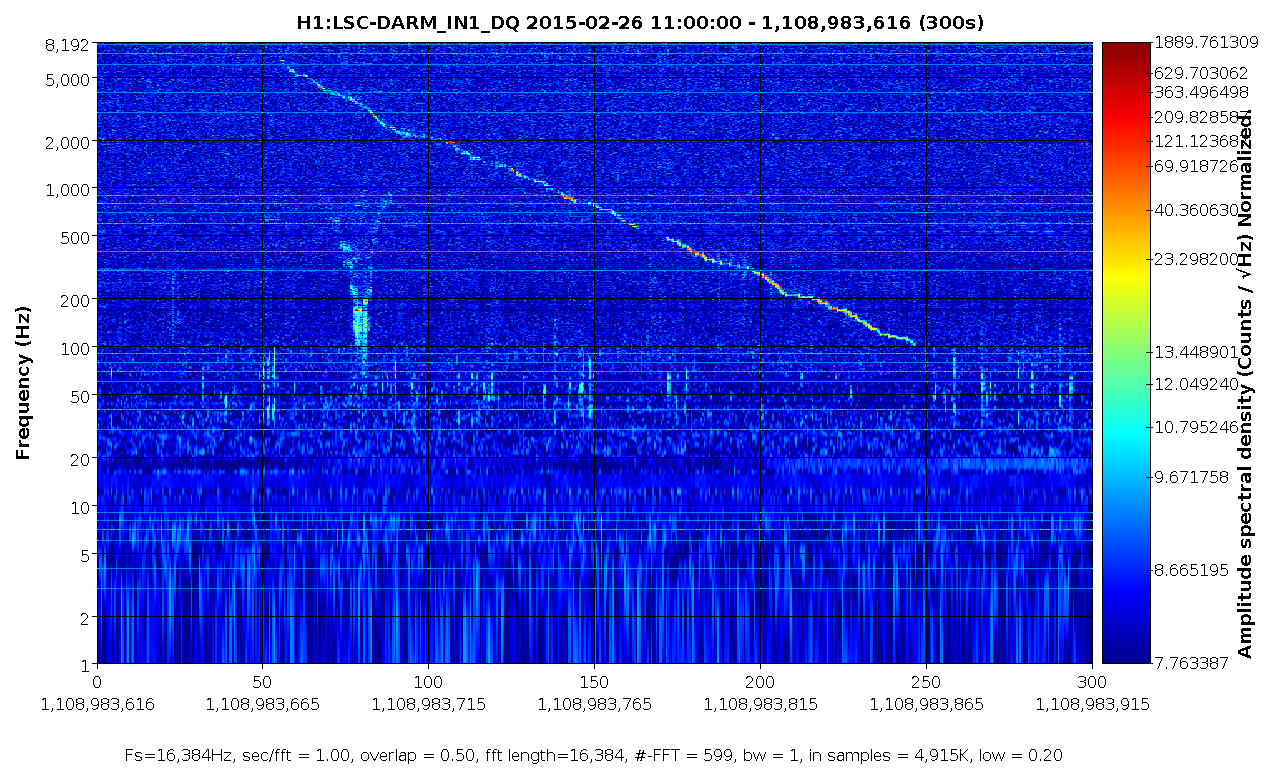Click the color scale value 13.448901

(x=1195, y=352)
